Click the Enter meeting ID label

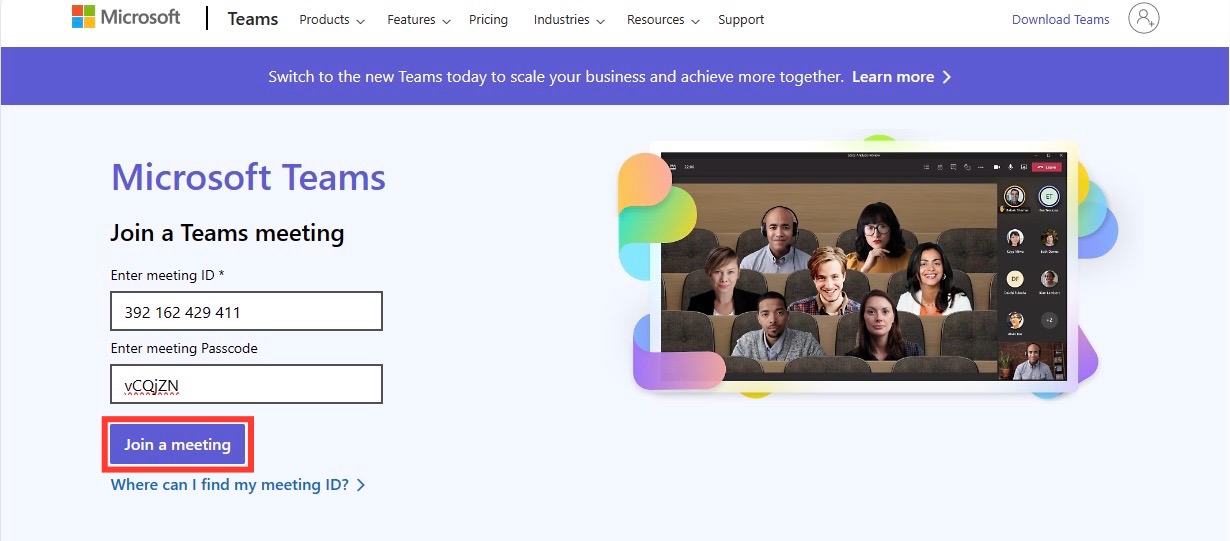pos(167,275)
